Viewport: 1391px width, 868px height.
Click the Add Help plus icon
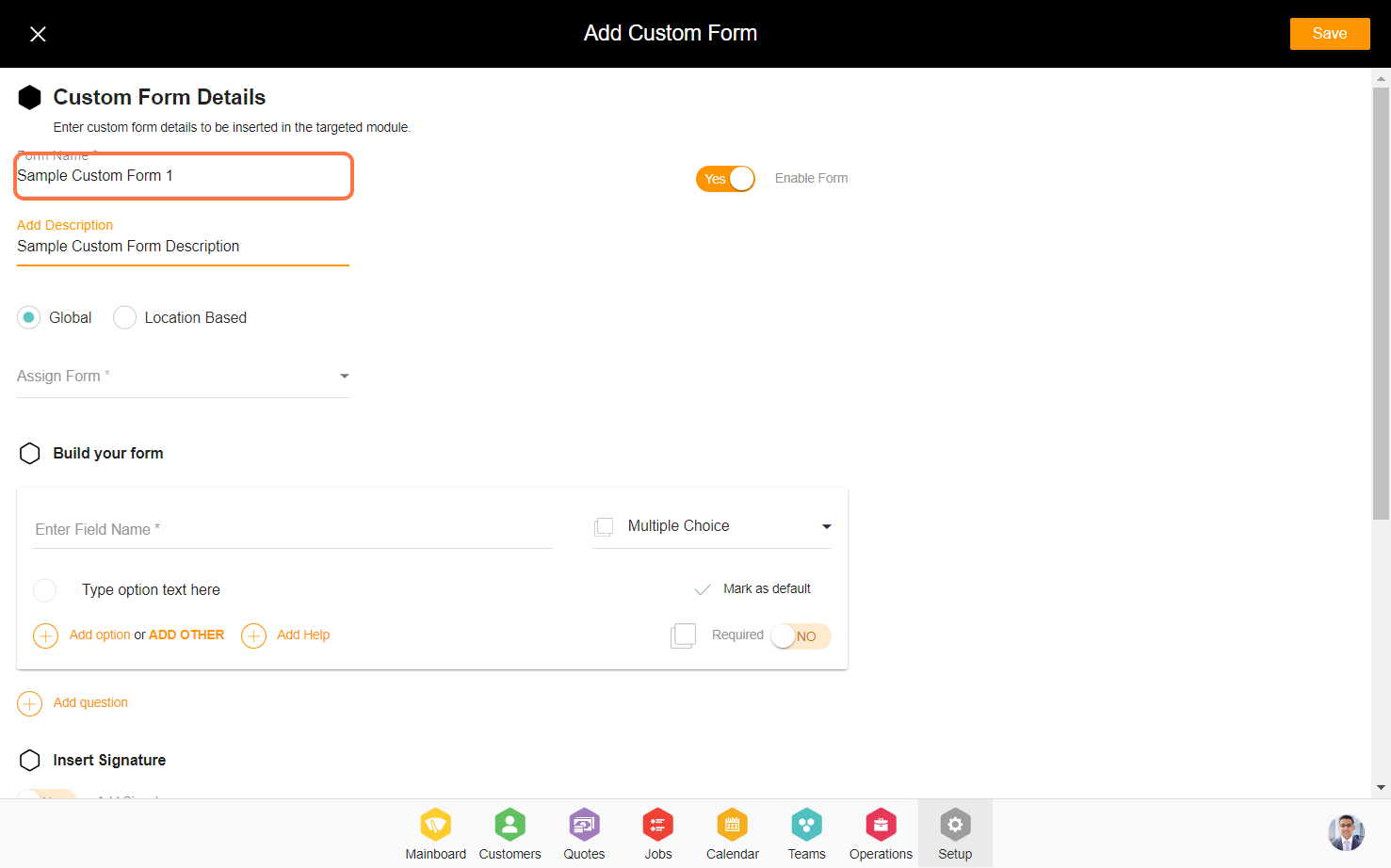[x=253, y=635]
